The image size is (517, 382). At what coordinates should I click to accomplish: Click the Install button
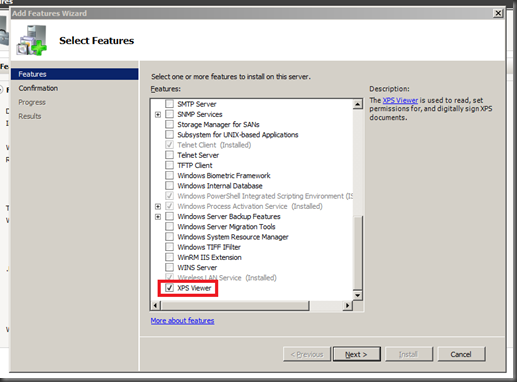(409, 354)
